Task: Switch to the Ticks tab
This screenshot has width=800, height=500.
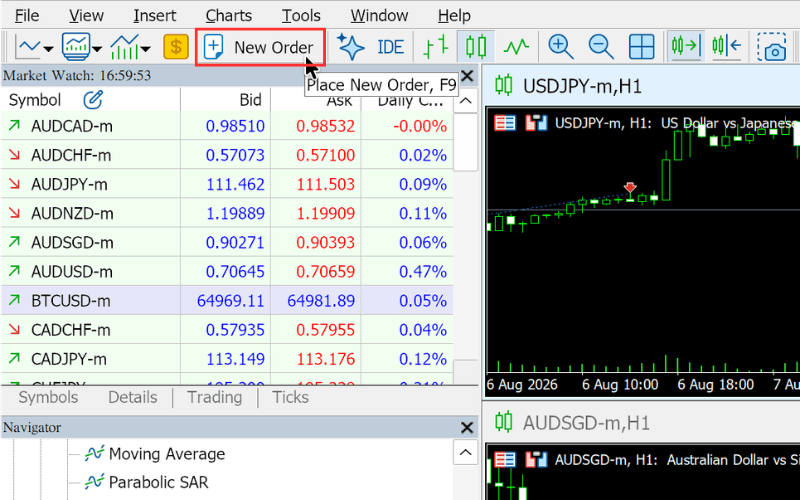Action: [x=290, y=397]
